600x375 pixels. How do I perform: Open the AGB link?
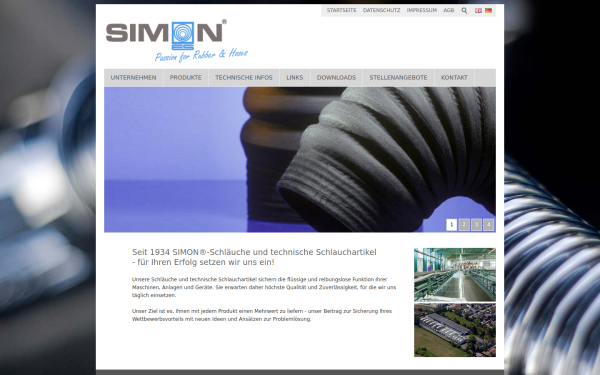[x=449, y=10]
